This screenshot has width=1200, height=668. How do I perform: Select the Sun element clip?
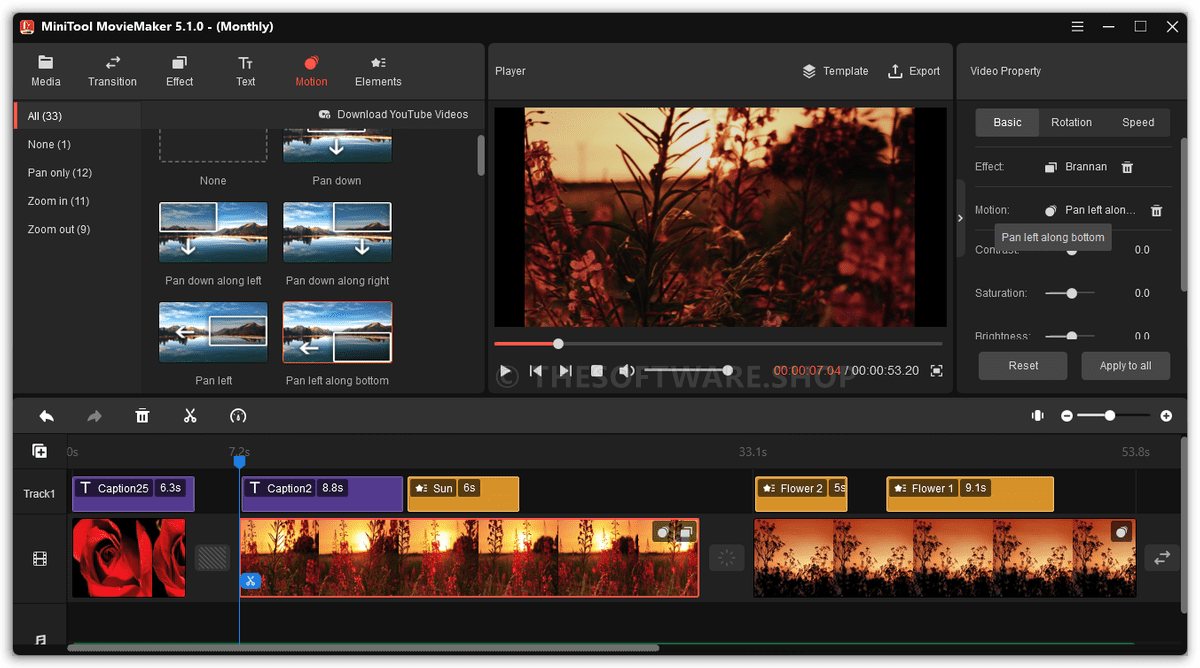[x=463, y=494]
